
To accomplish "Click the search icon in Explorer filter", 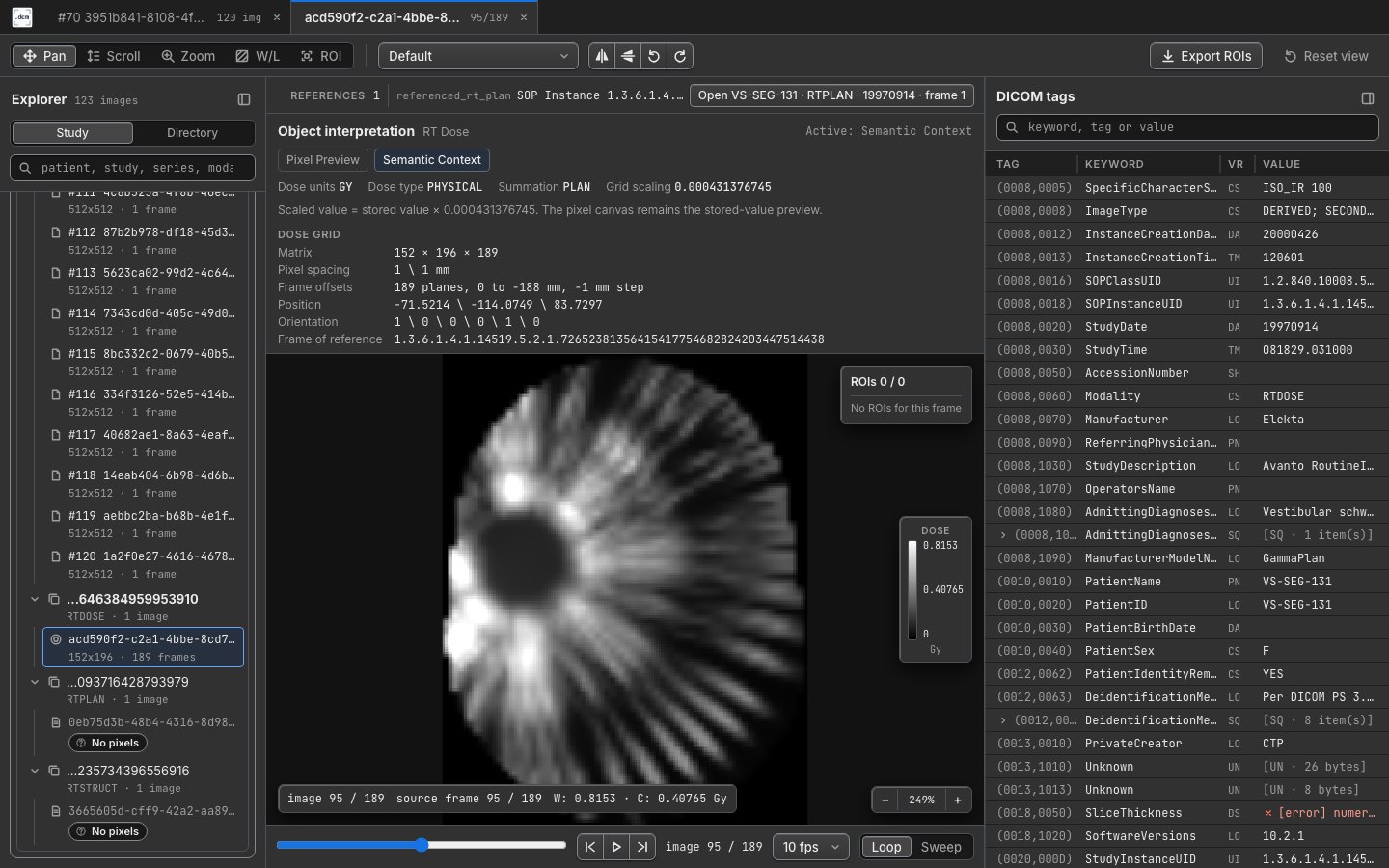I will [26, 168].
